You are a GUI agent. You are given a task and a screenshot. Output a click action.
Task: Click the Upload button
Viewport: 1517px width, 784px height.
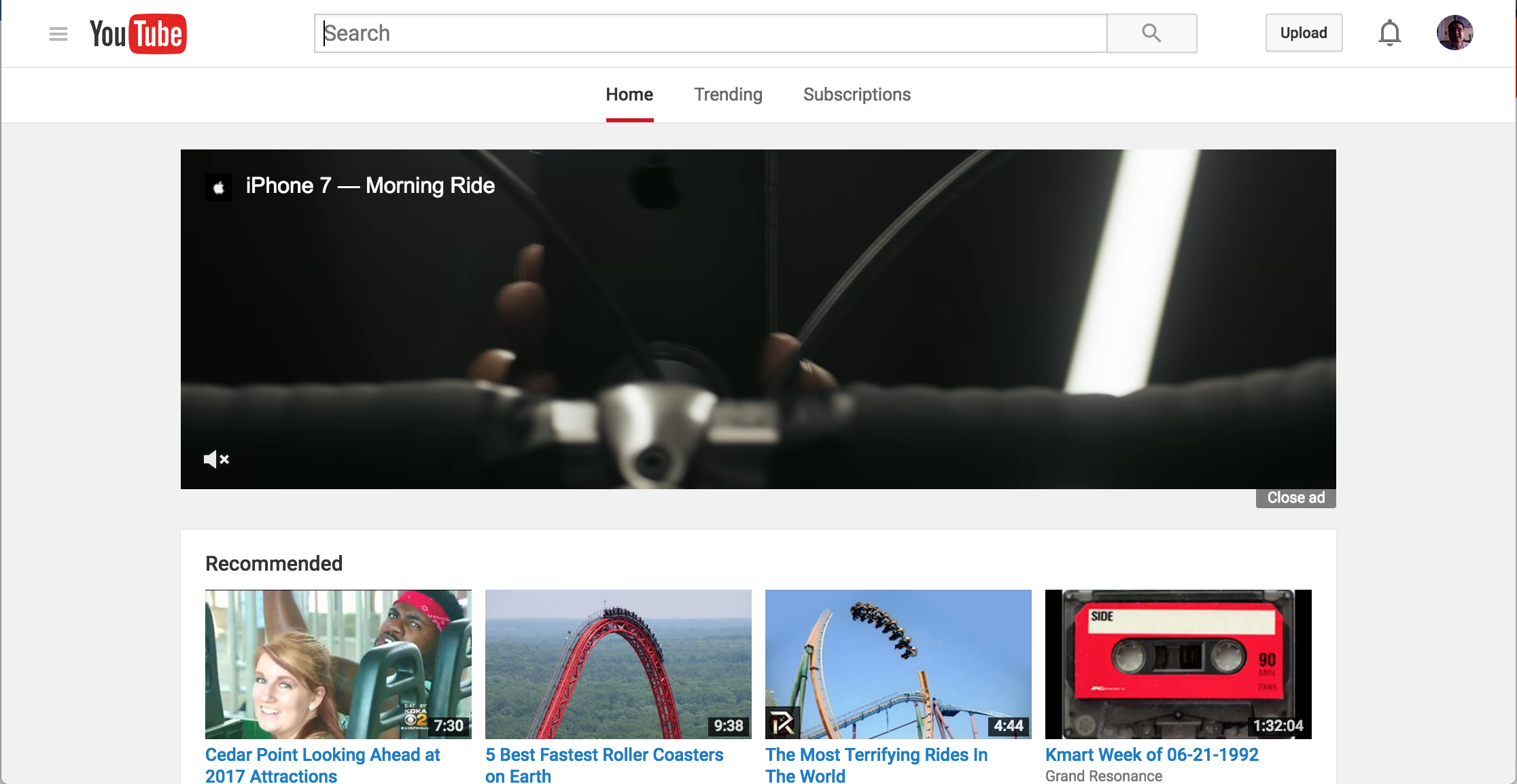point(1304,33)
